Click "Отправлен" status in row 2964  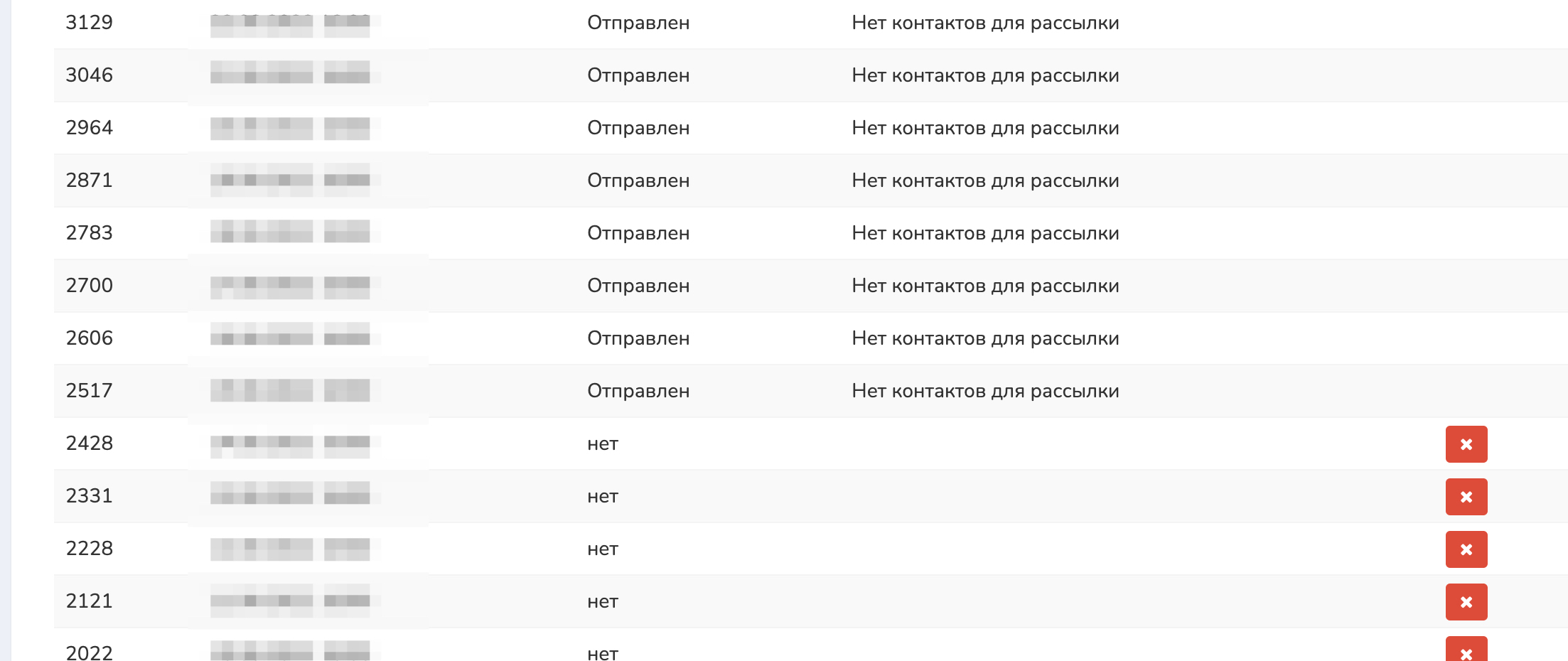[x=638, y=128]
